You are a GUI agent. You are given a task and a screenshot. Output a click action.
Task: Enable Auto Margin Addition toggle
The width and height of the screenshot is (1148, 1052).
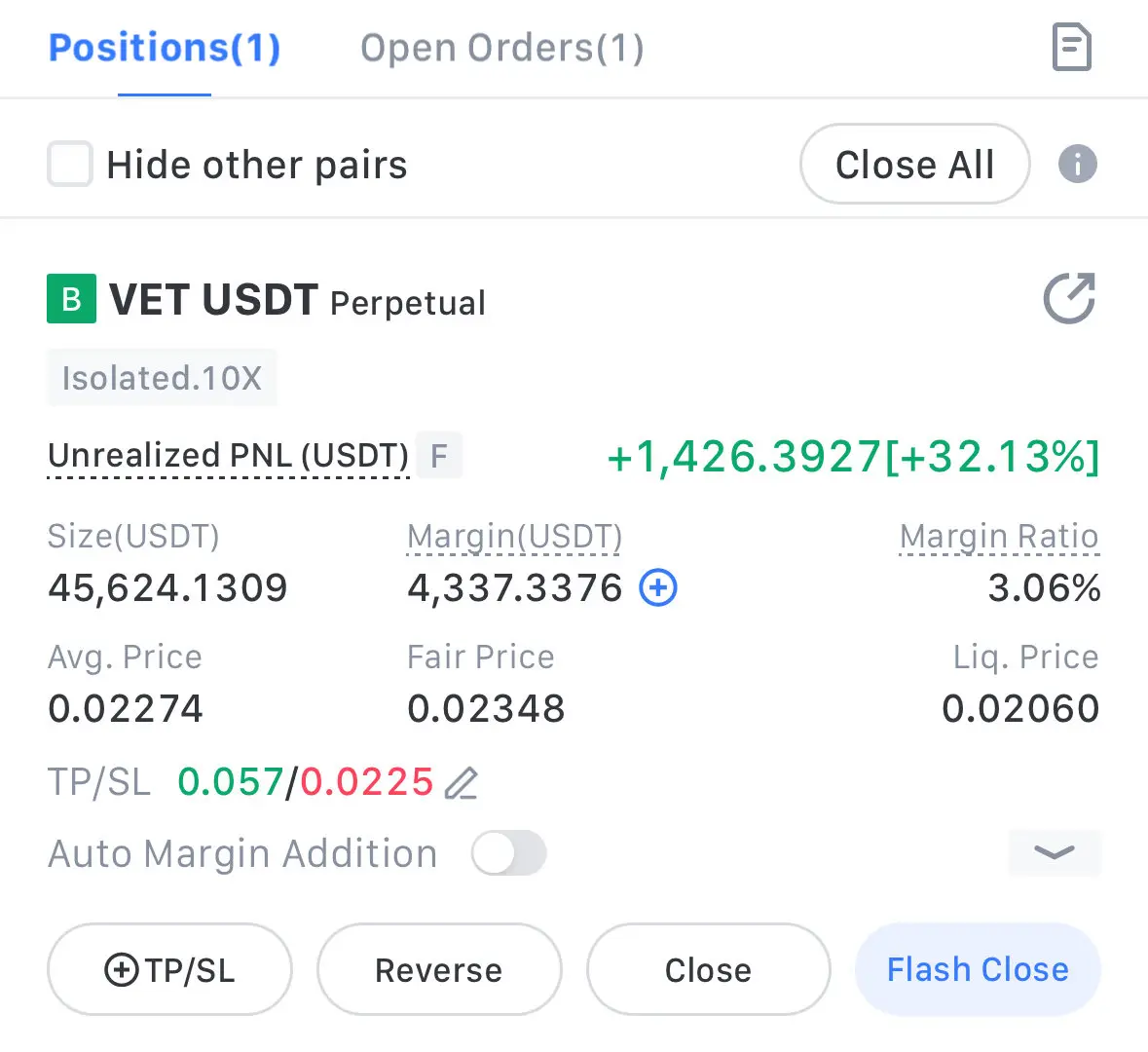pos(509,853)
